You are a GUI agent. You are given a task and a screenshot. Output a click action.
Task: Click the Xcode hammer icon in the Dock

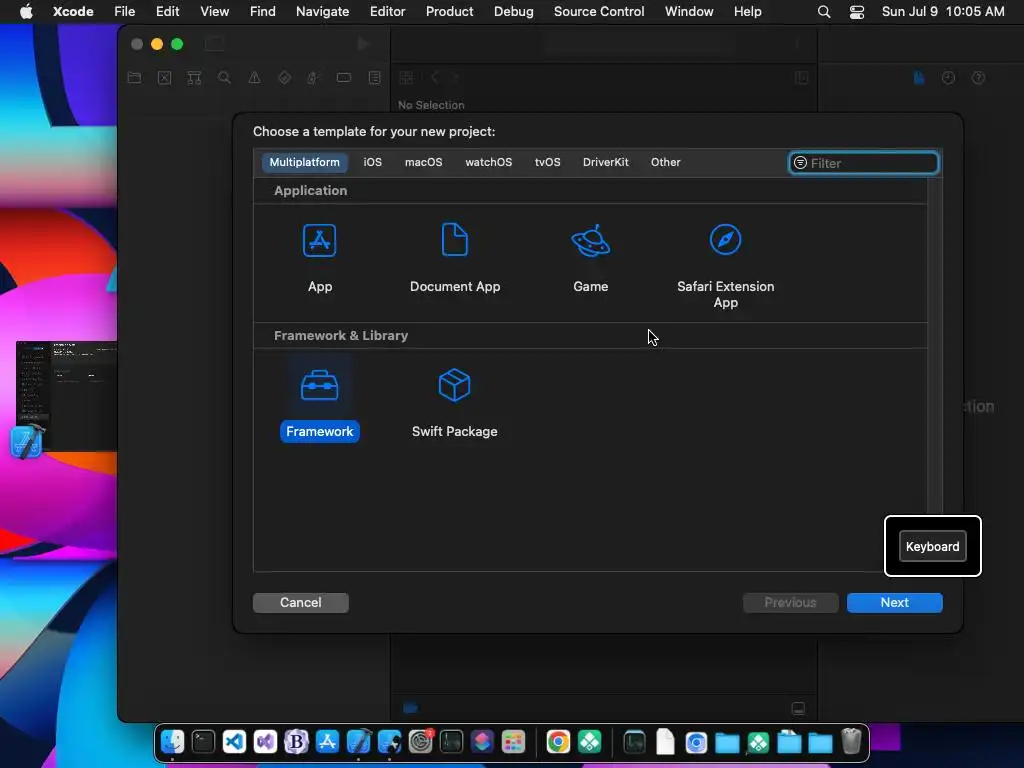click(359, 742)
